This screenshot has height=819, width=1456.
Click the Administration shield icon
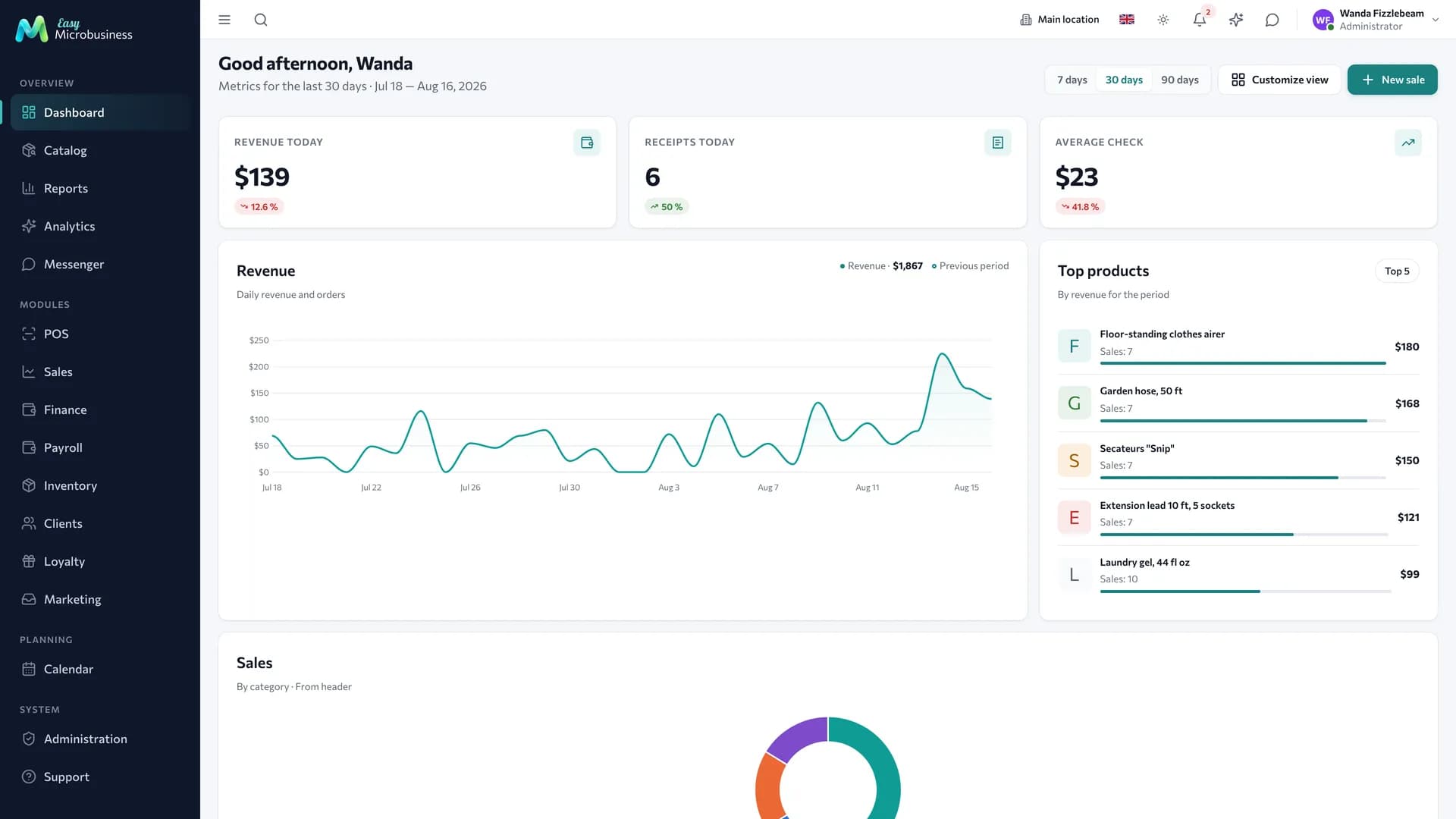(x=29, y=739)
